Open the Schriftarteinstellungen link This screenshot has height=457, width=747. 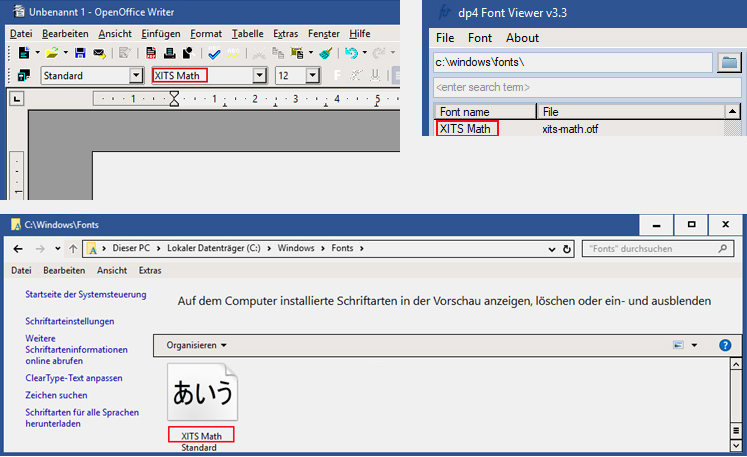(x=70, y=321)
